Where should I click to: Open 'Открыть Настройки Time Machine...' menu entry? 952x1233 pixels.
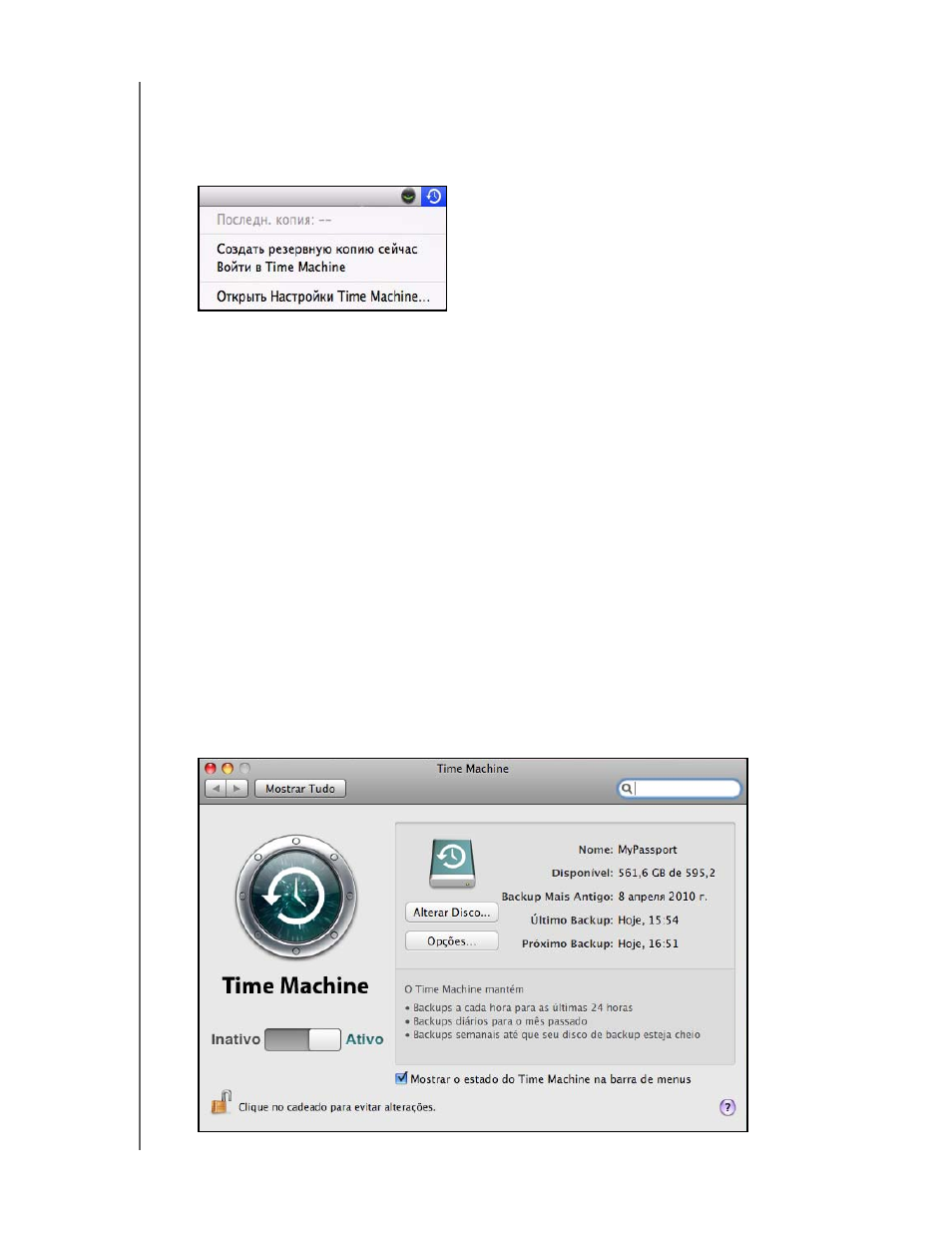[x=323, y=297]
